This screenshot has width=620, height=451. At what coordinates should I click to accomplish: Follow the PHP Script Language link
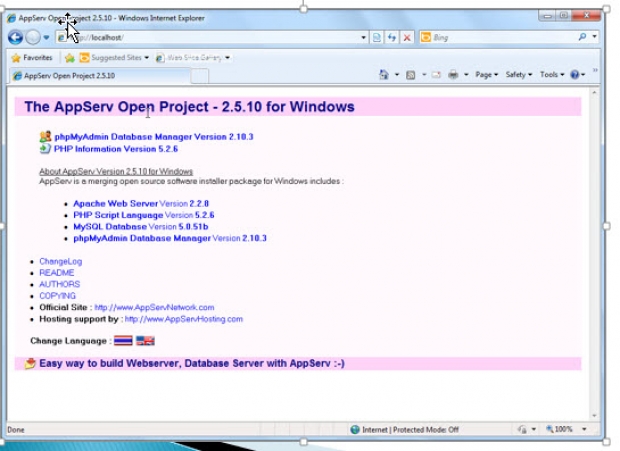[x=118, y=215]
